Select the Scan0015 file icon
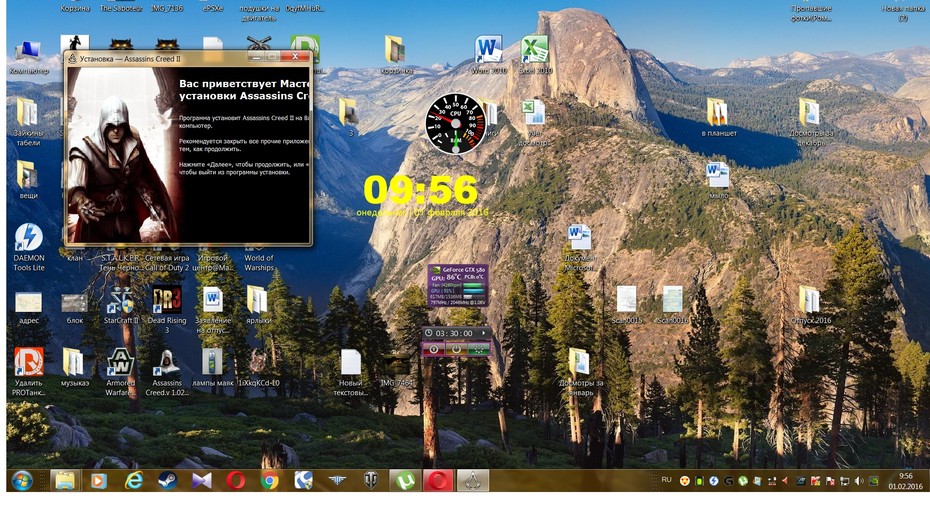Image resolution: width=930 pixels, height=523 pixels. (626, 304)
